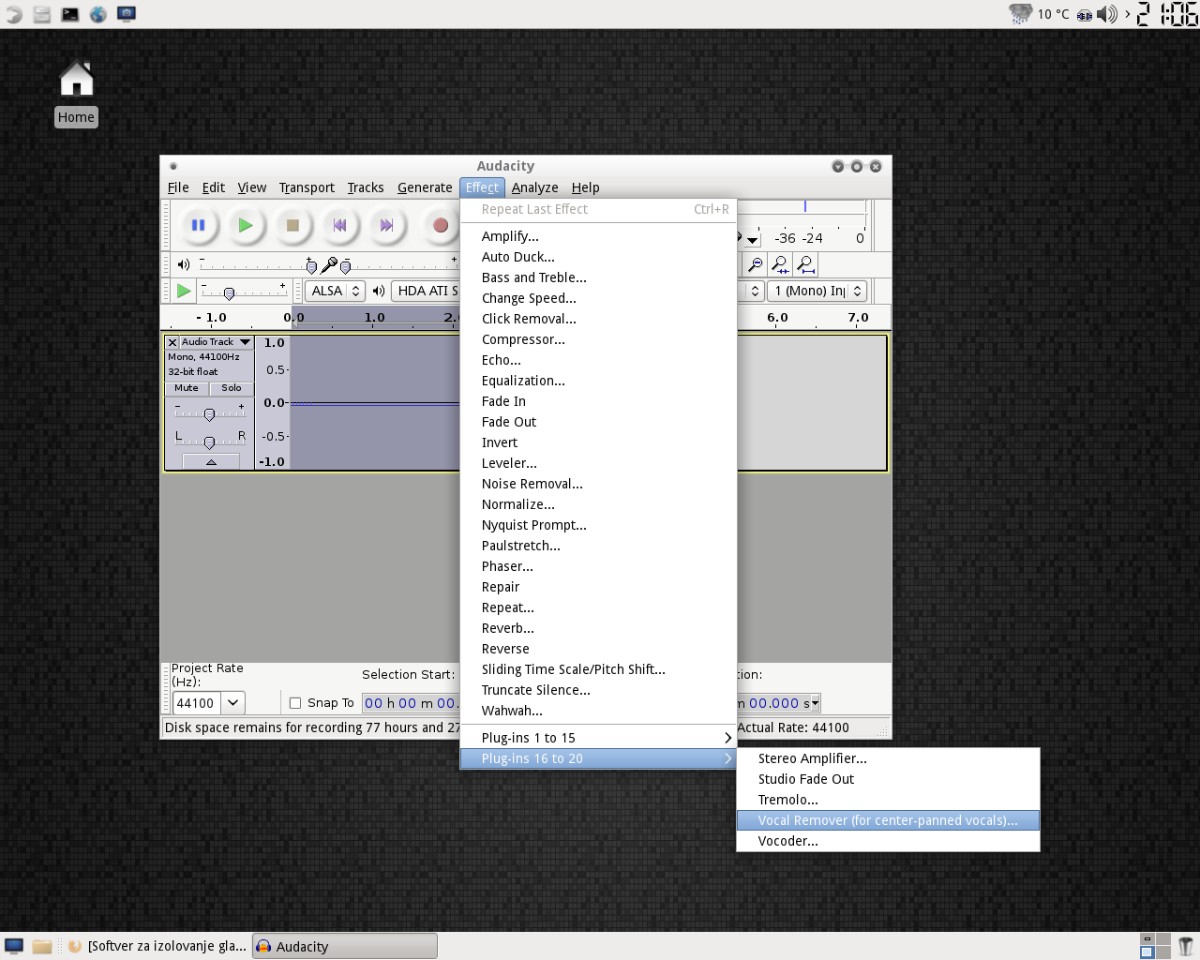The width and height of the screenshot is (1200, 960).
Task: Switch to the 'Softver za izolovanje' taskbar window
Action: (156, 946)
